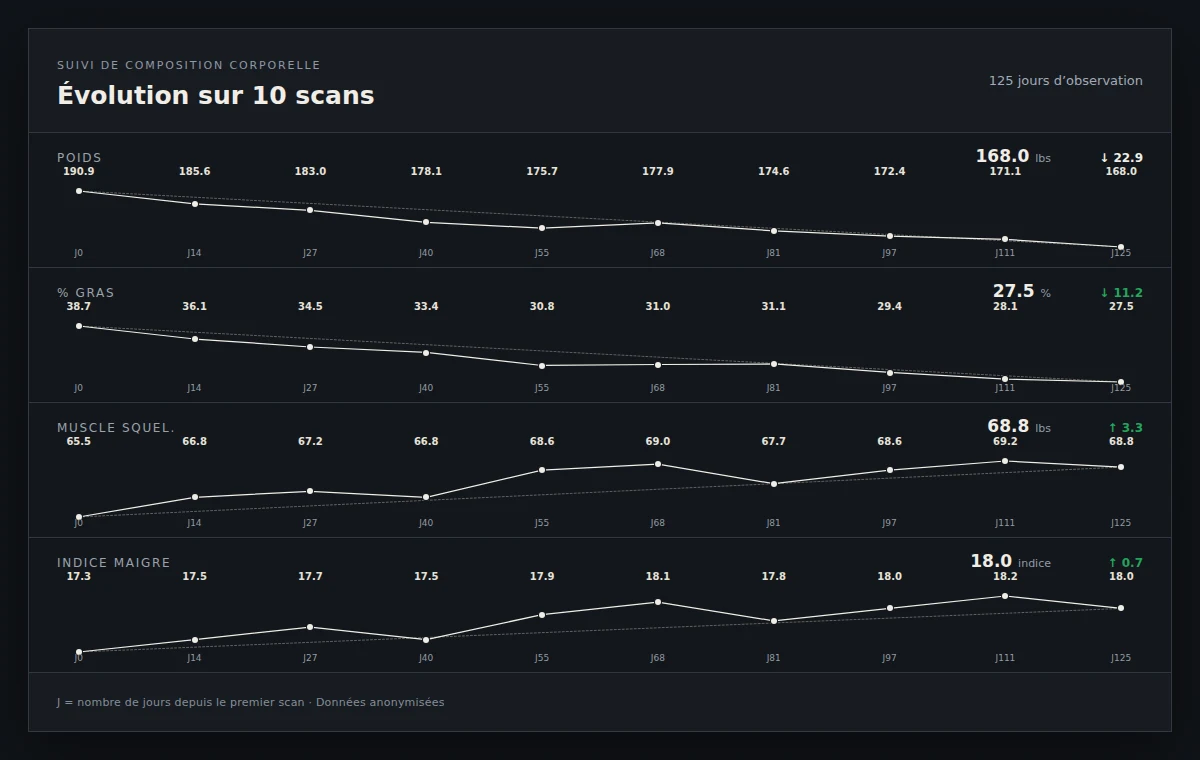
Task: Click the 190.9 value label in POIDS row
Action: click(x=79, y=172)
